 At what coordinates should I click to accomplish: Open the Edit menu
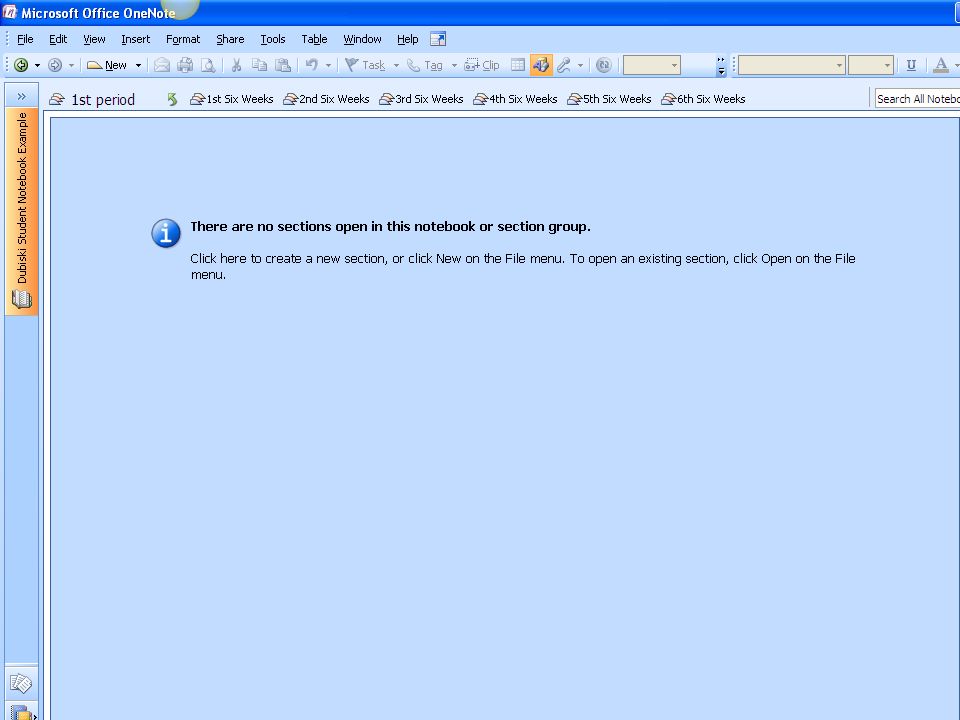pyautogui.click(x=58, y=39)
